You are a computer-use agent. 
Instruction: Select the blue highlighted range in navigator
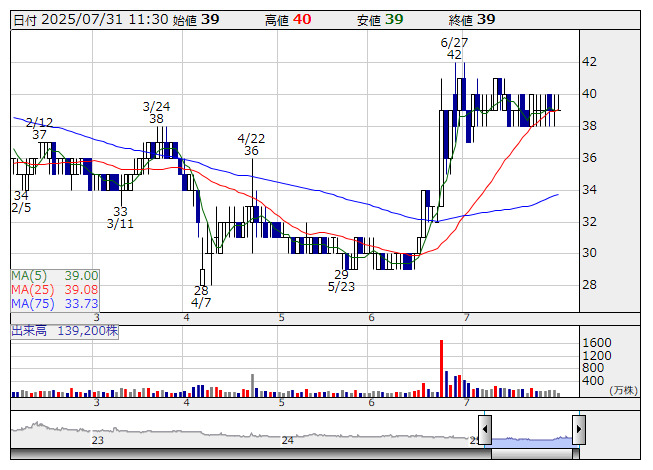click(532, 441)
